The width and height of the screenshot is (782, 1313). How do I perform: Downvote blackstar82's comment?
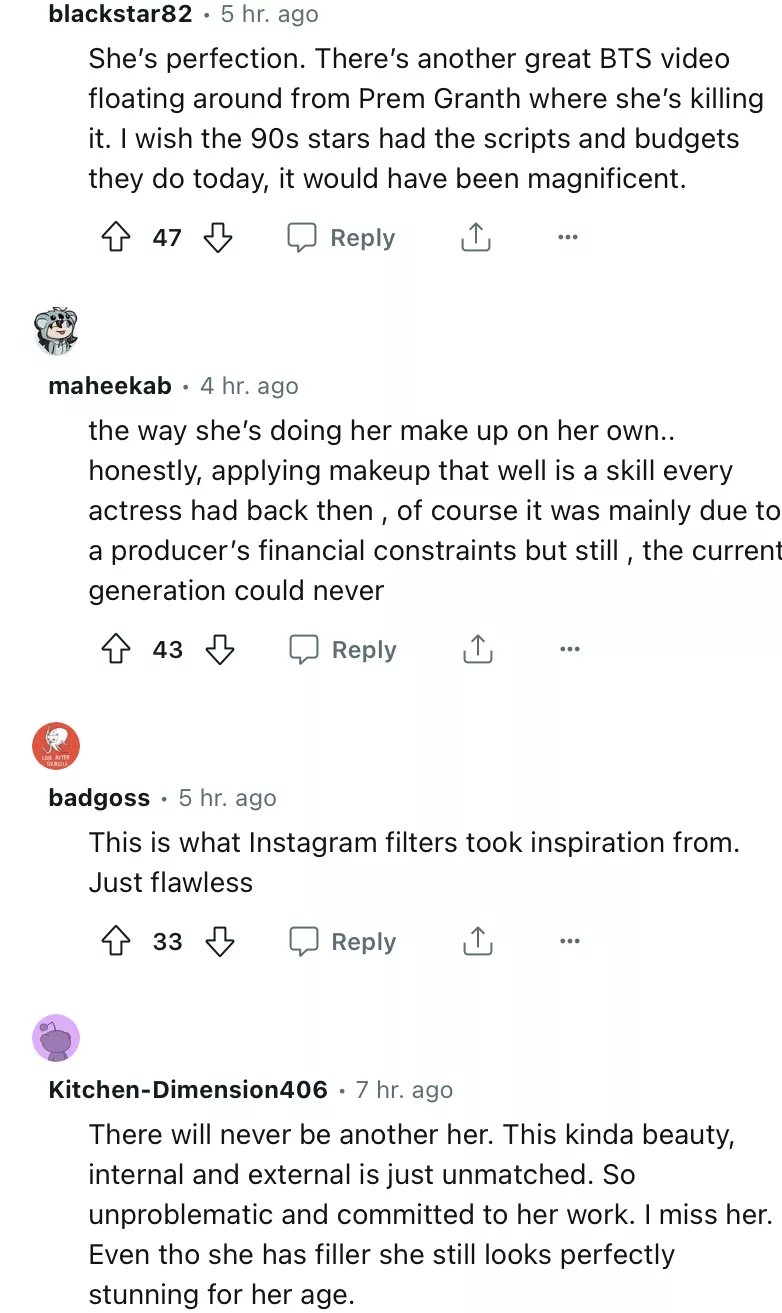point(218,238)
